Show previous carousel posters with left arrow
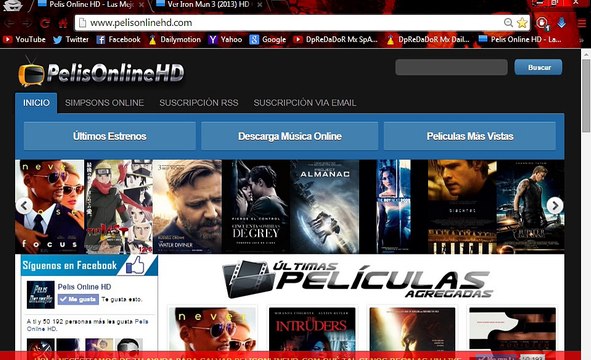Screen dimensions: 591x360 point(24,206)
